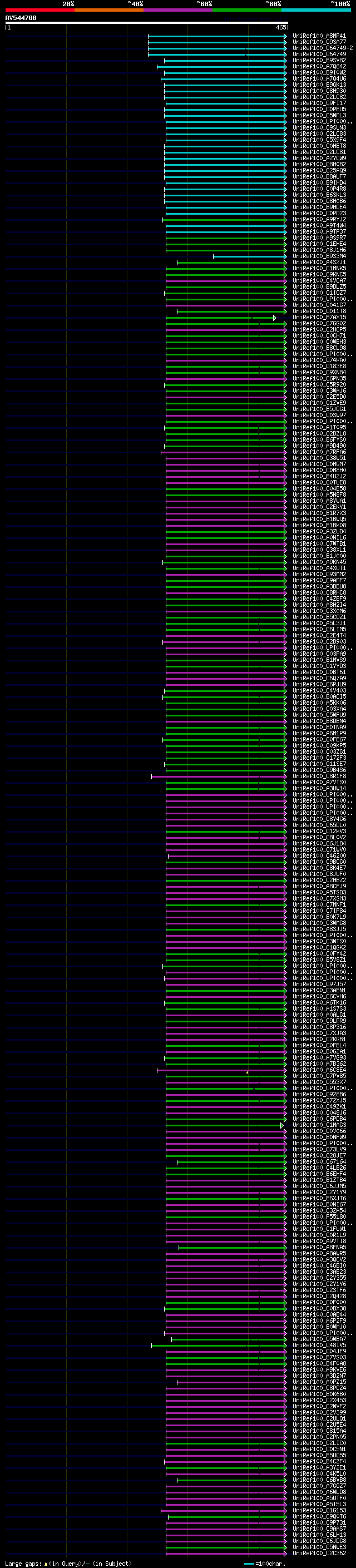Select the UniRef100_A9RYJ2 label
Screen dimensions: 356x1568
319,220
